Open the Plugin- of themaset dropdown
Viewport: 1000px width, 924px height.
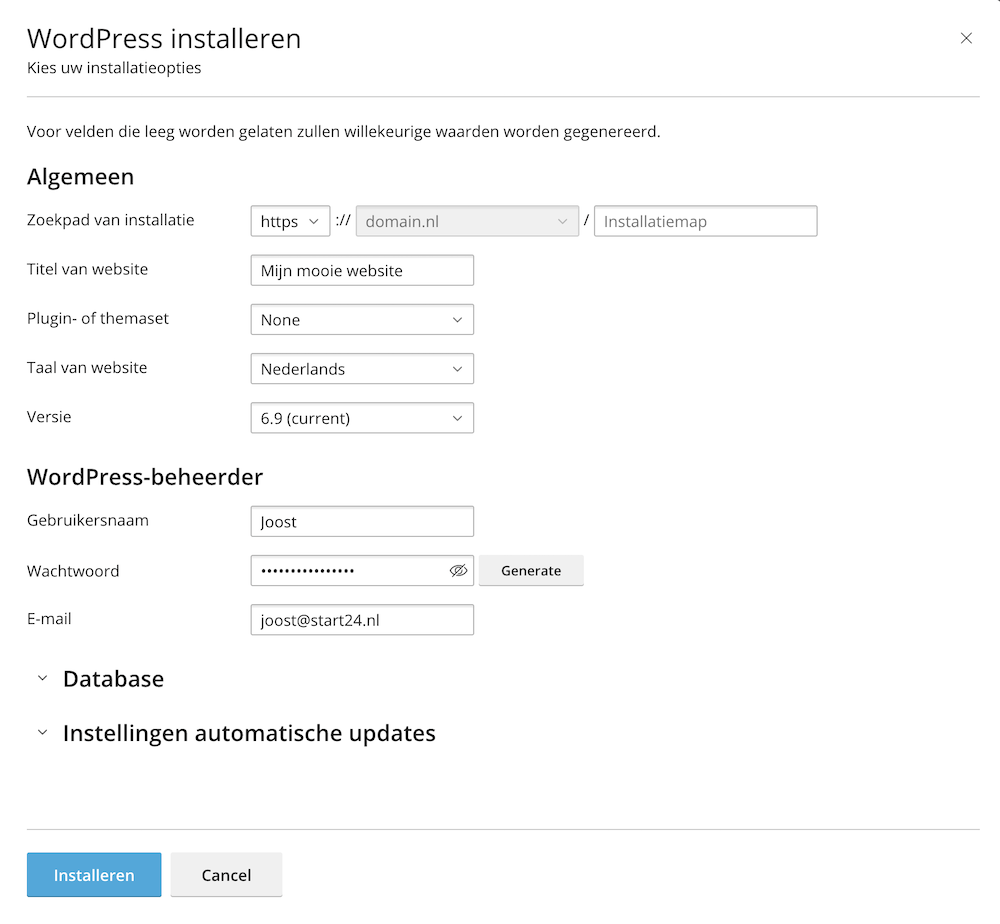point(361,320)
